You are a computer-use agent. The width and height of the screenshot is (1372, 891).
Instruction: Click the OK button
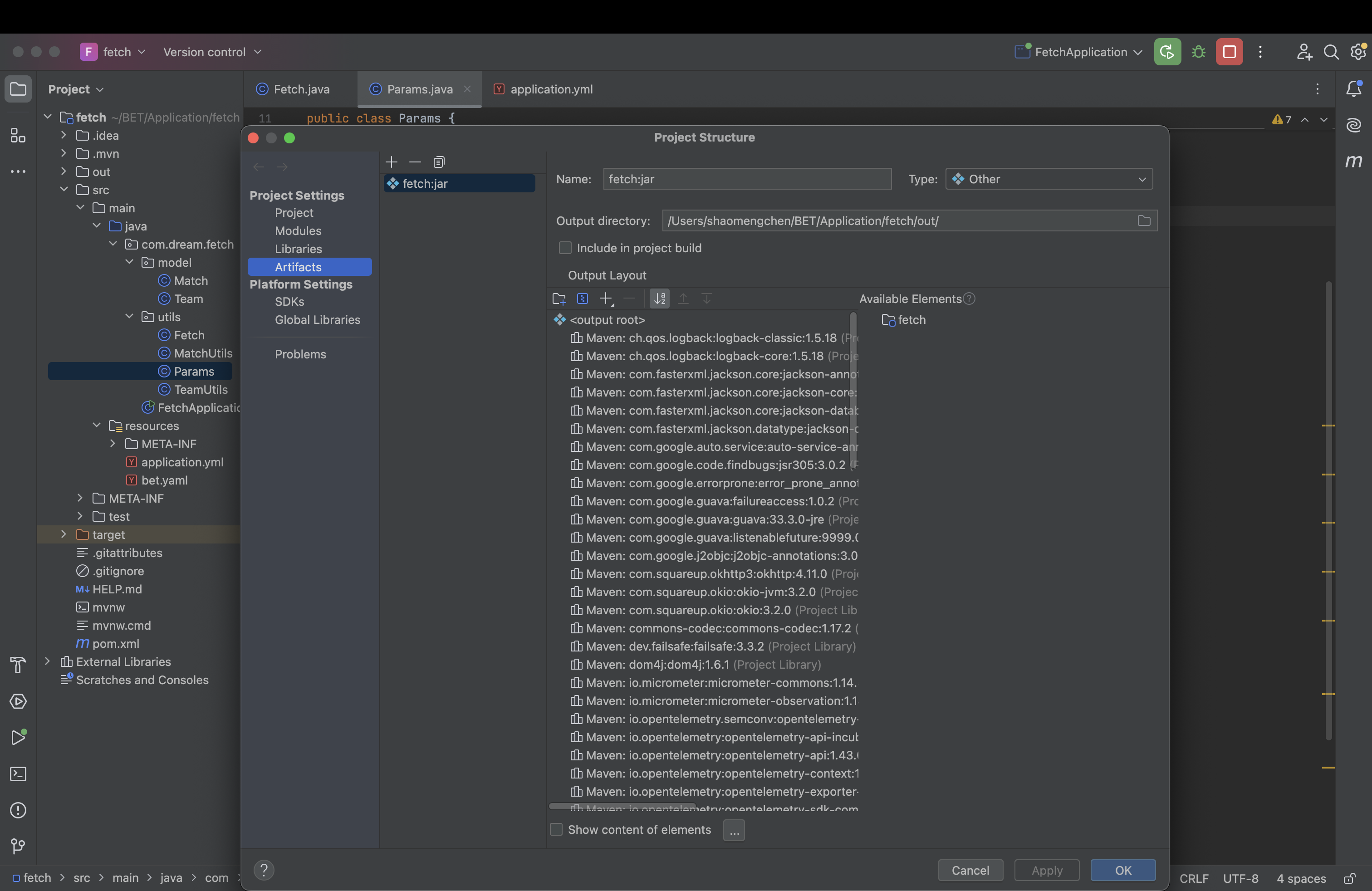[1122, 870]
